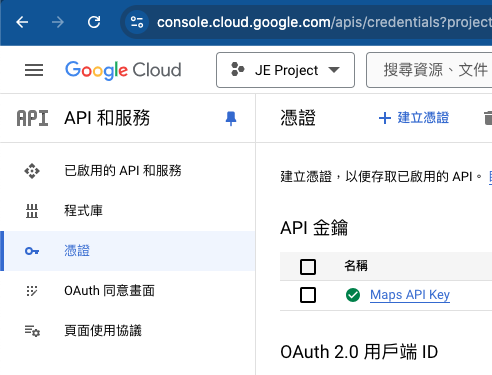This screenshot has height=375, width=492.
Task: Click the Google Cloud logo
Action: (x=123, y=70)
